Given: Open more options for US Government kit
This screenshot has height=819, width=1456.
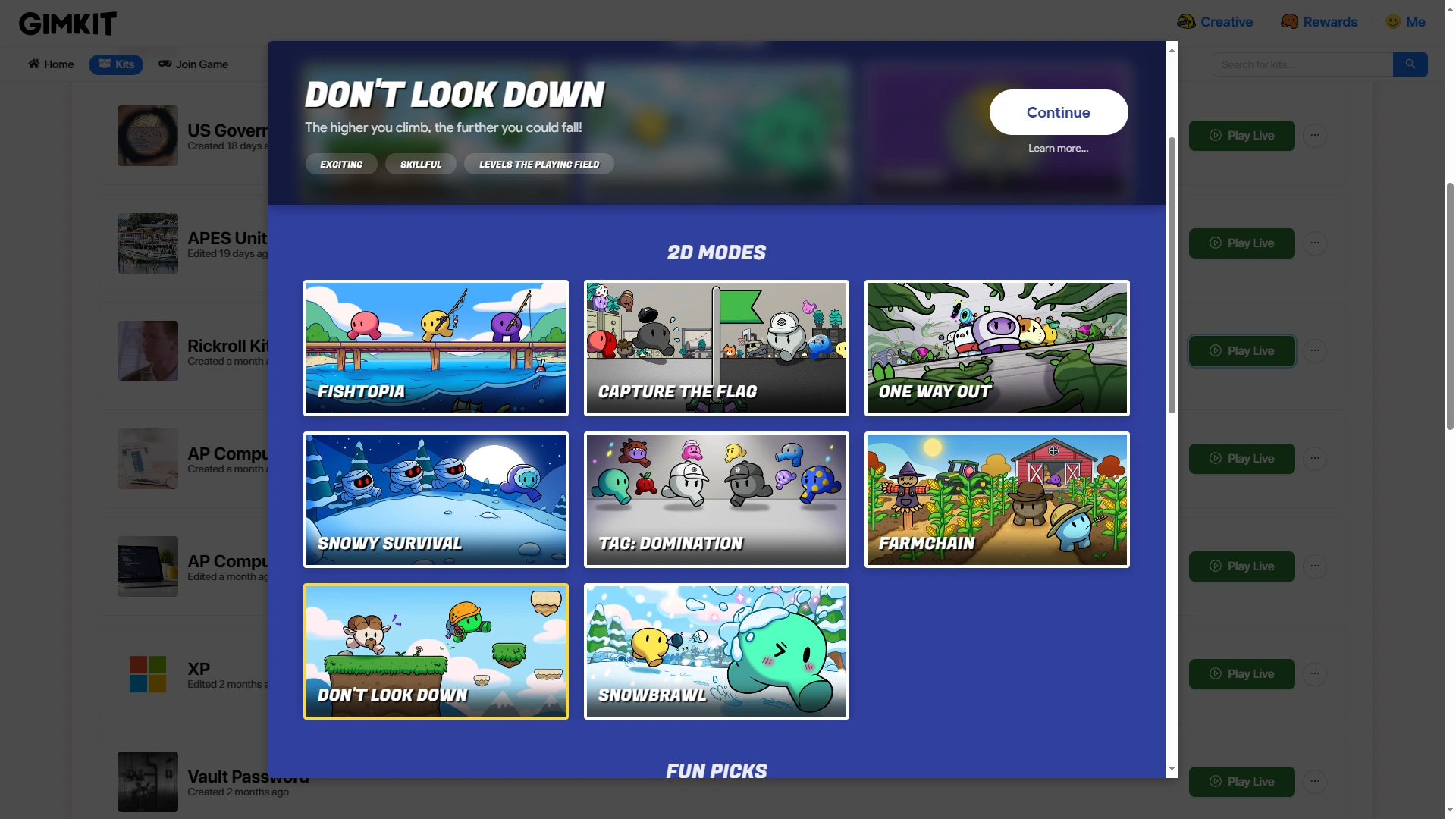Looking at the screenshot, I should point(1315,136).
